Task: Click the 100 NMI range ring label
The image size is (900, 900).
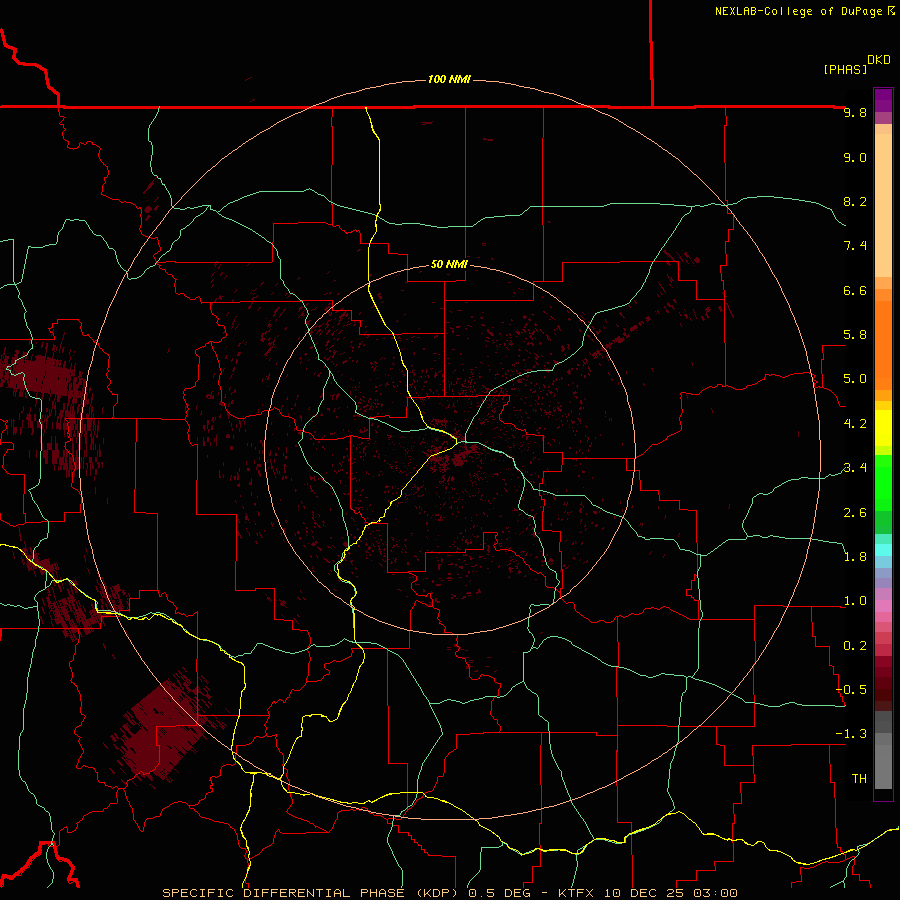Action: point(449,79)
